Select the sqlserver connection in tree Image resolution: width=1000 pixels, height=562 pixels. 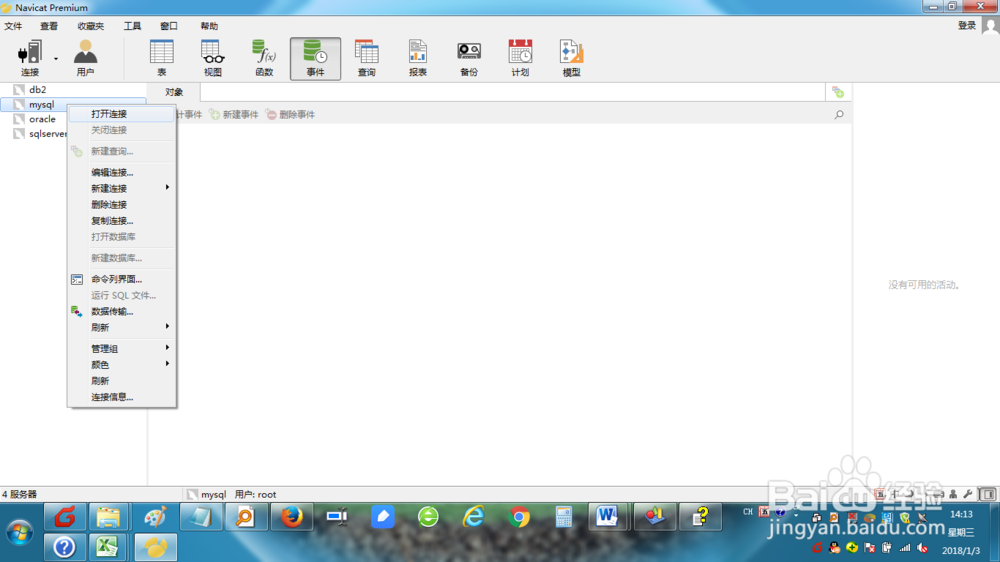click(x=47, y=134)
